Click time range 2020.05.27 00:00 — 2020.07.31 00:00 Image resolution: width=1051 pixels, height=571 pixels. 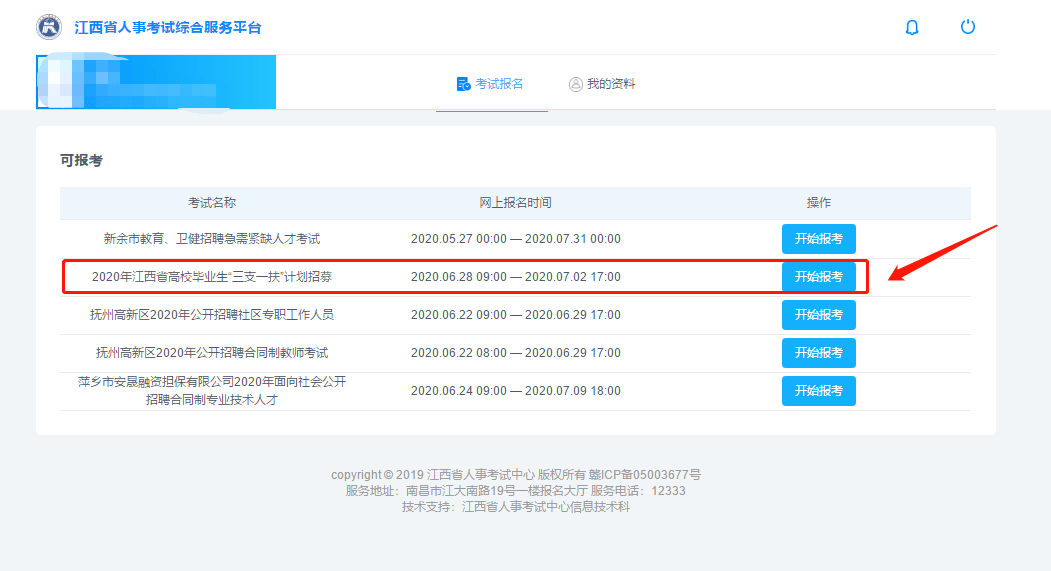[x=515, y=239]
